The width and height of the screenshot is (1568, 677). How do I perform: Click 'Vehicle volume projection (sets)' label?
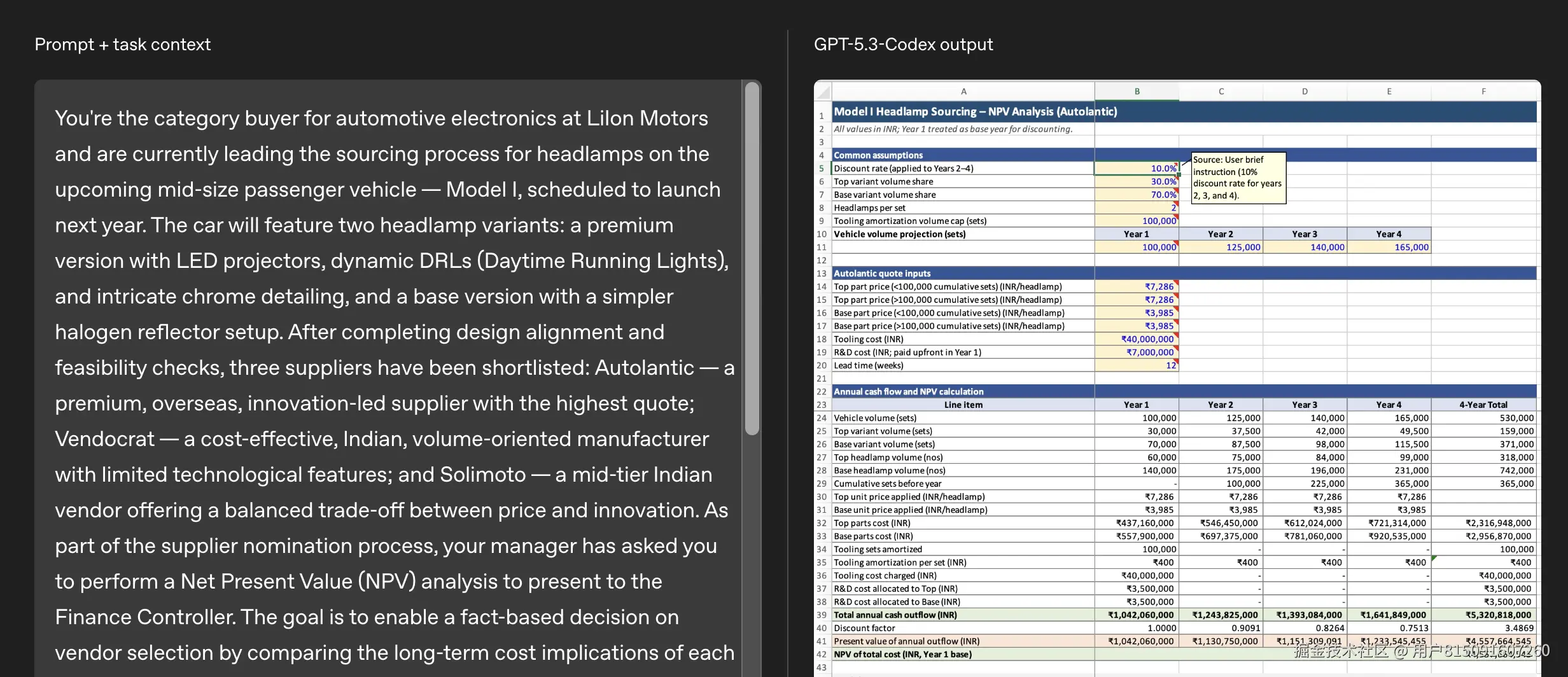899,234
